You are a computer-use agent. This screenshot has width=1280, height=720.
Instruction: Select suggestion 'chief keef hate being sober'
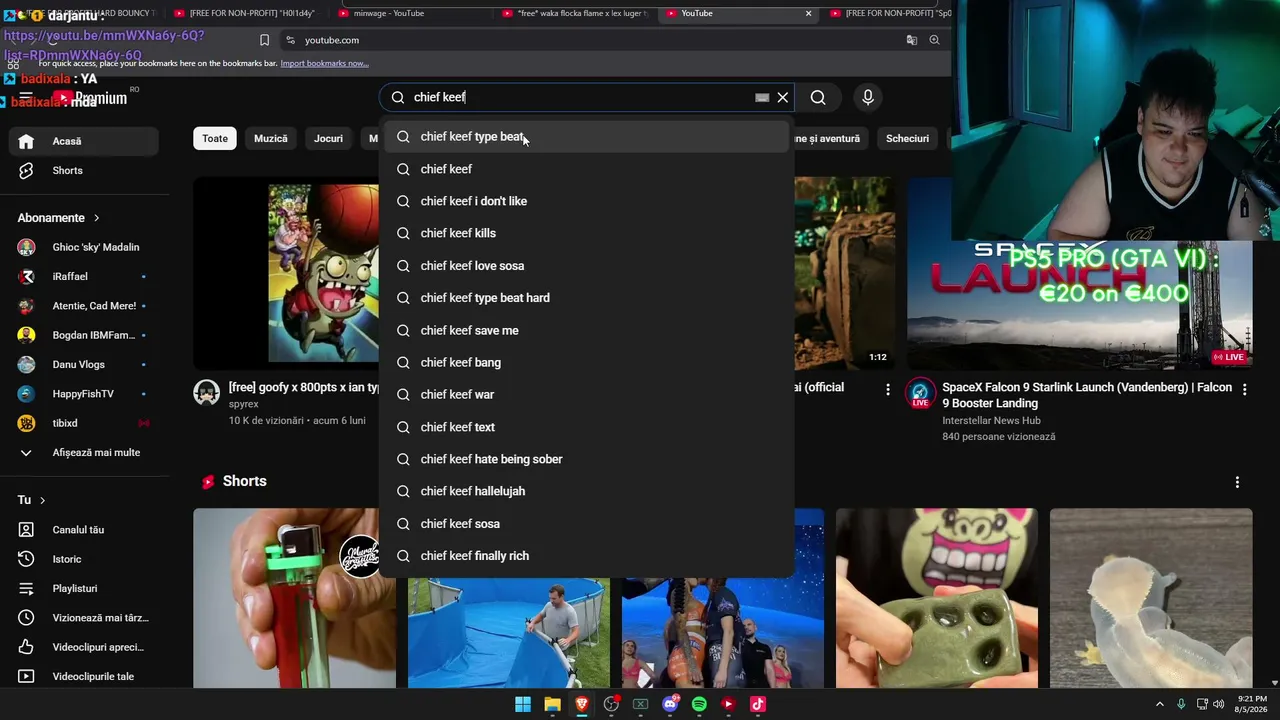(x=586, y=459)
